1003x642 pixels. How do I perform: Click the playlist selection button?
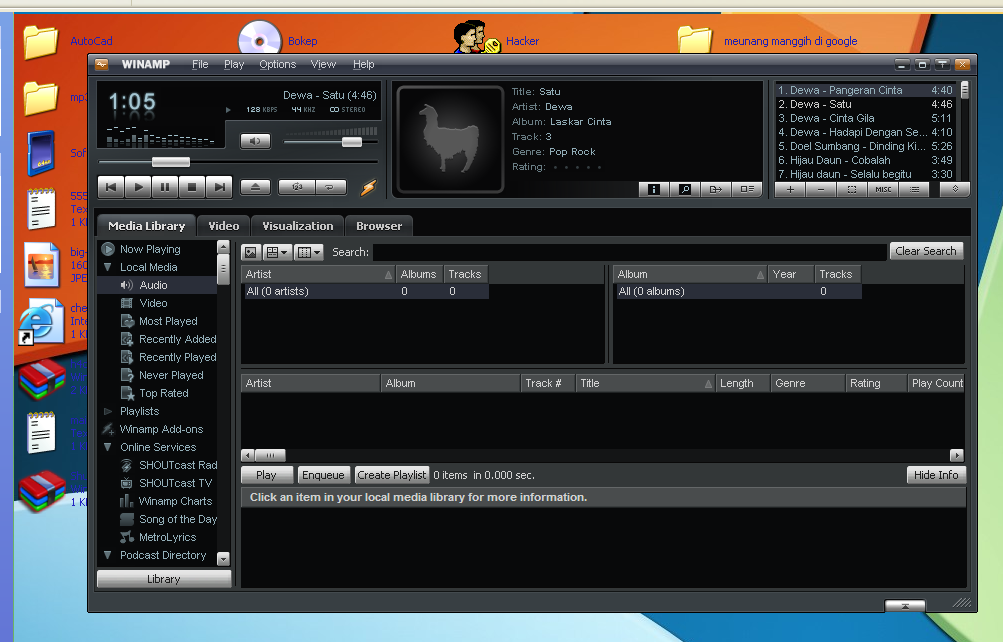pos(852,189)
